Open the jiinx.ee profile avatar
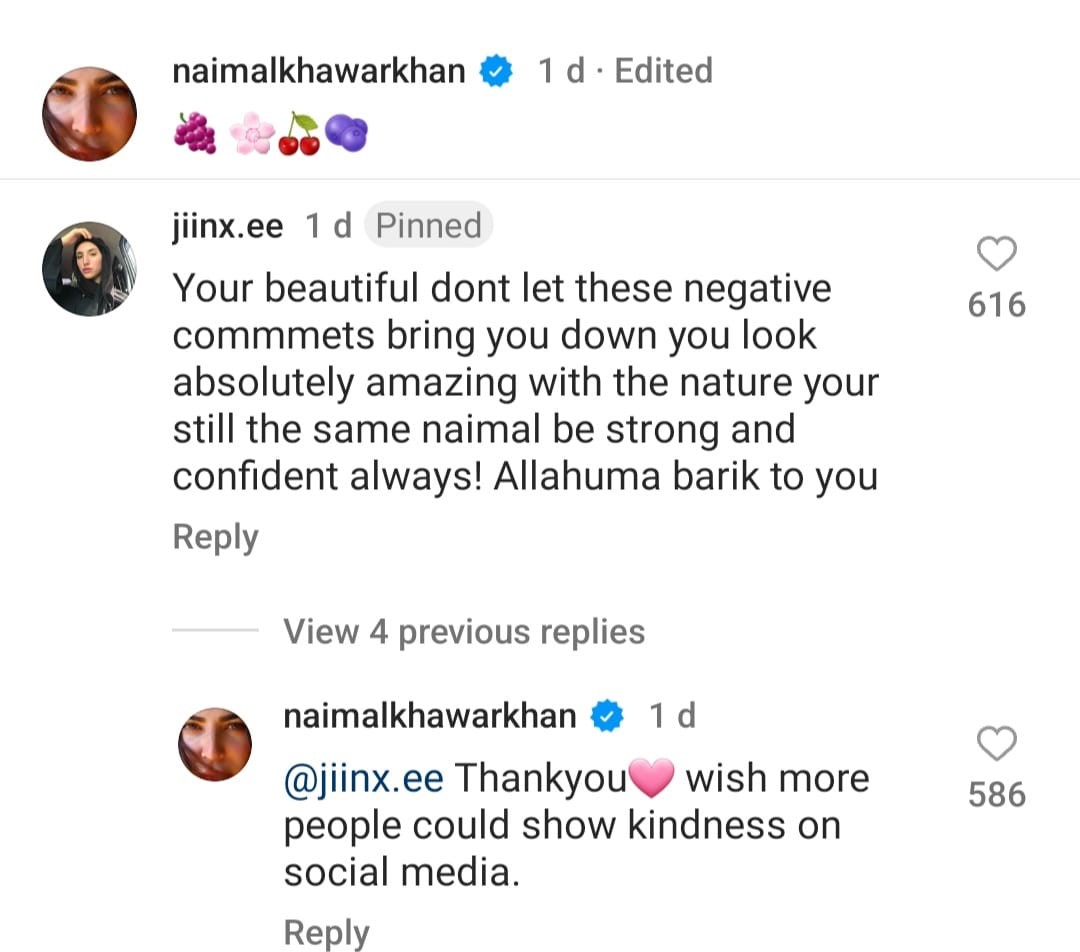Screen dimensions: 1080x952 (89, 269)
